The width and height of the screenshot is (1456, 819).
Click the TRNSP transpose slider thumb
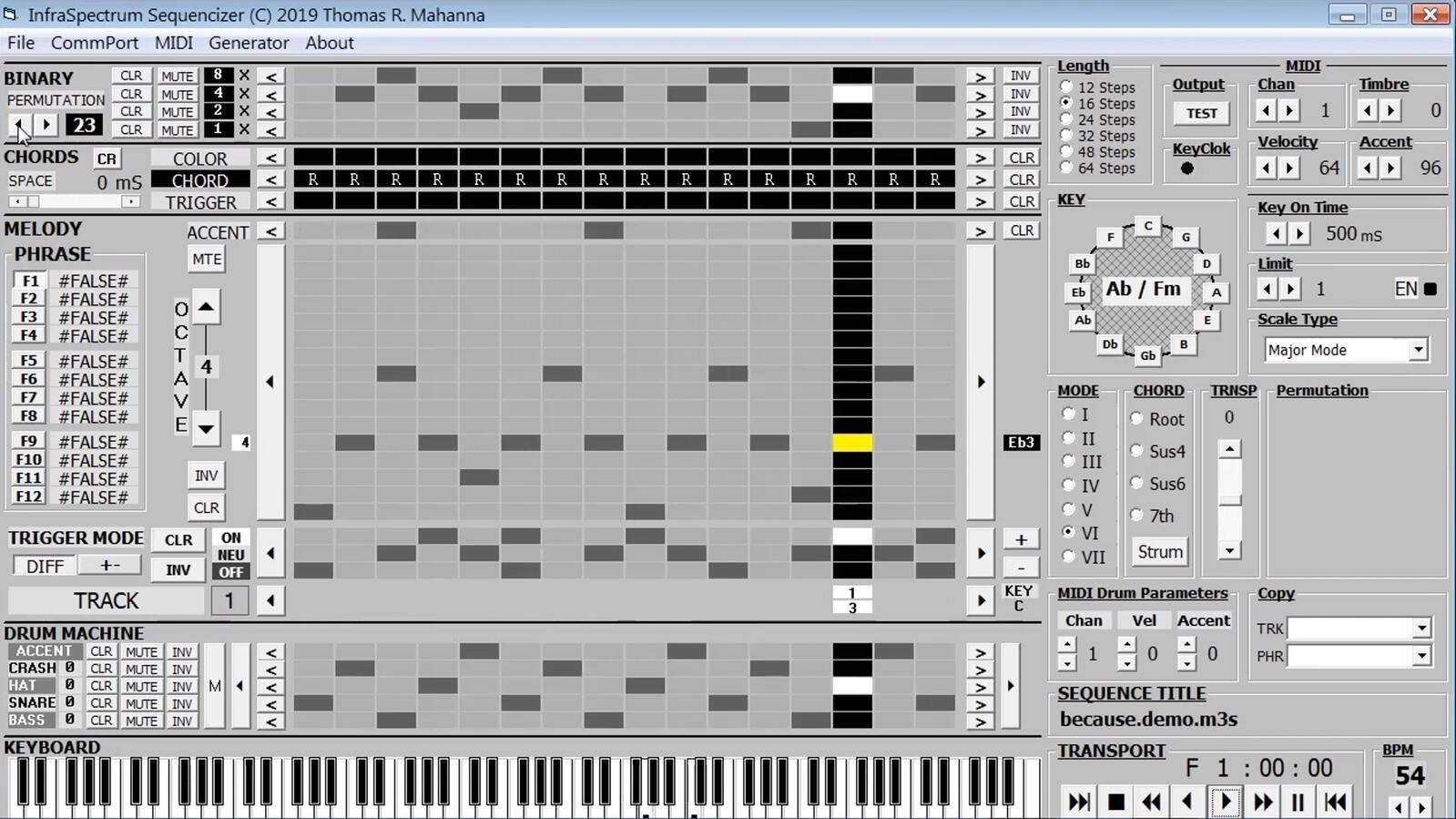tap(1229, 499)
